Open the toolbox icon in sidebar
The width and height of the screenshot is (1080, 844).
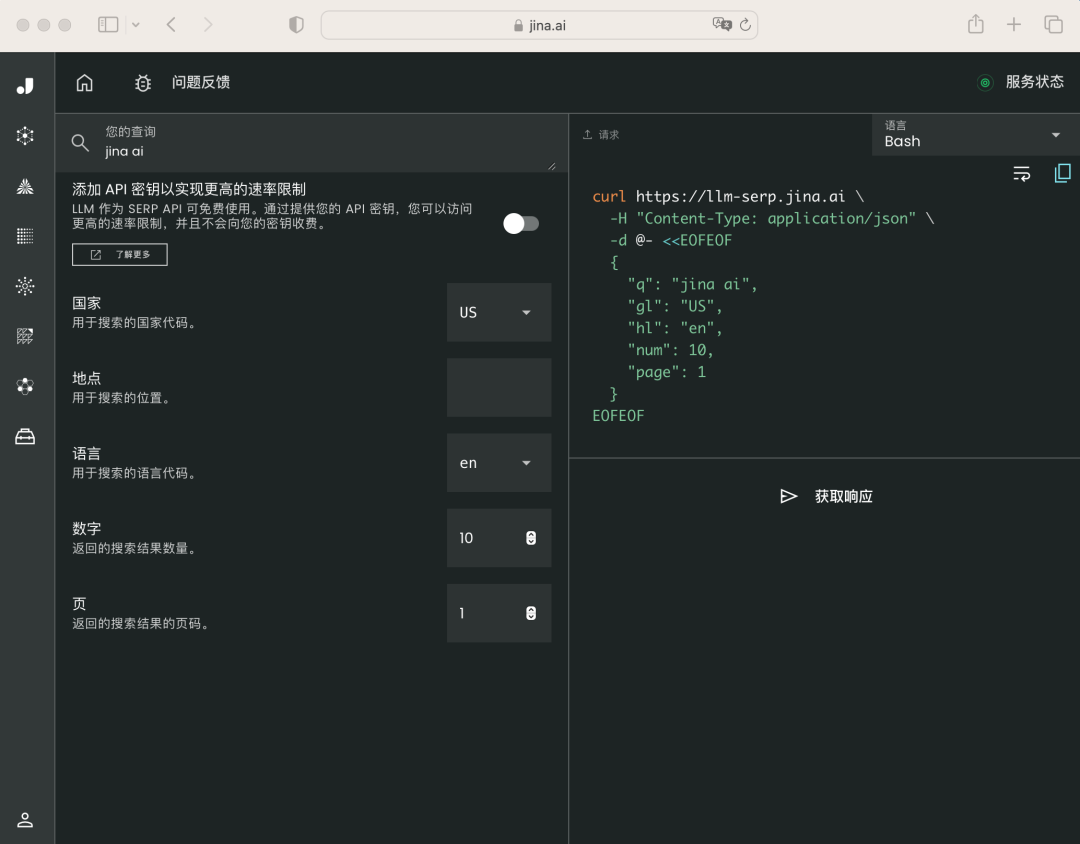pyautogui.click(x=25, y=437)
